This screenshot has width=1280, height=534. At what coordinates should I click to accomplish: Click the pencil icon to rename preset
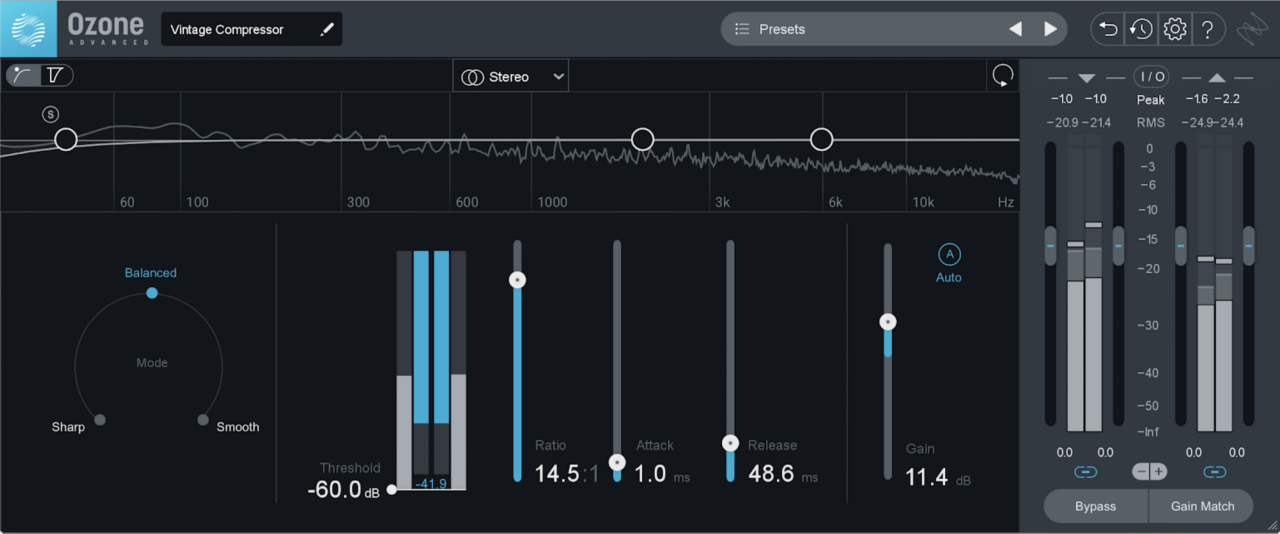pos(326,30)
